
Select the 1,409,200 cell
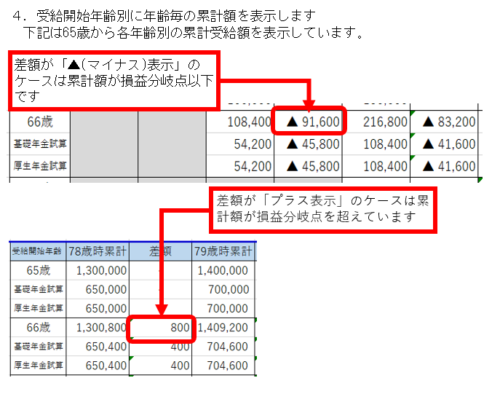(x=223, y=327)
